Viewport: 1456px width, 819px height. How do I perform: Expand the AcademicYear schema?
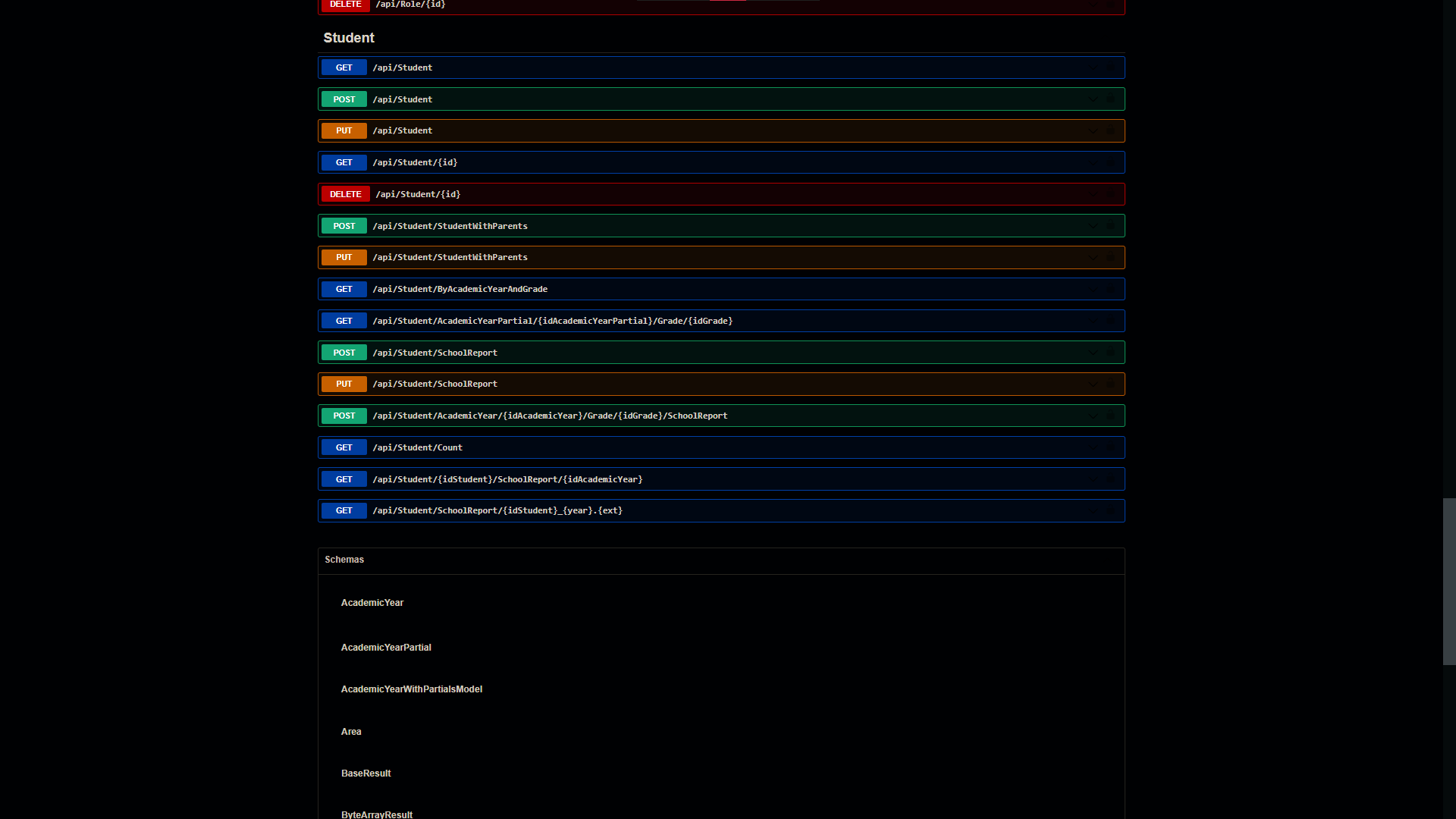[x=372, y=602]
